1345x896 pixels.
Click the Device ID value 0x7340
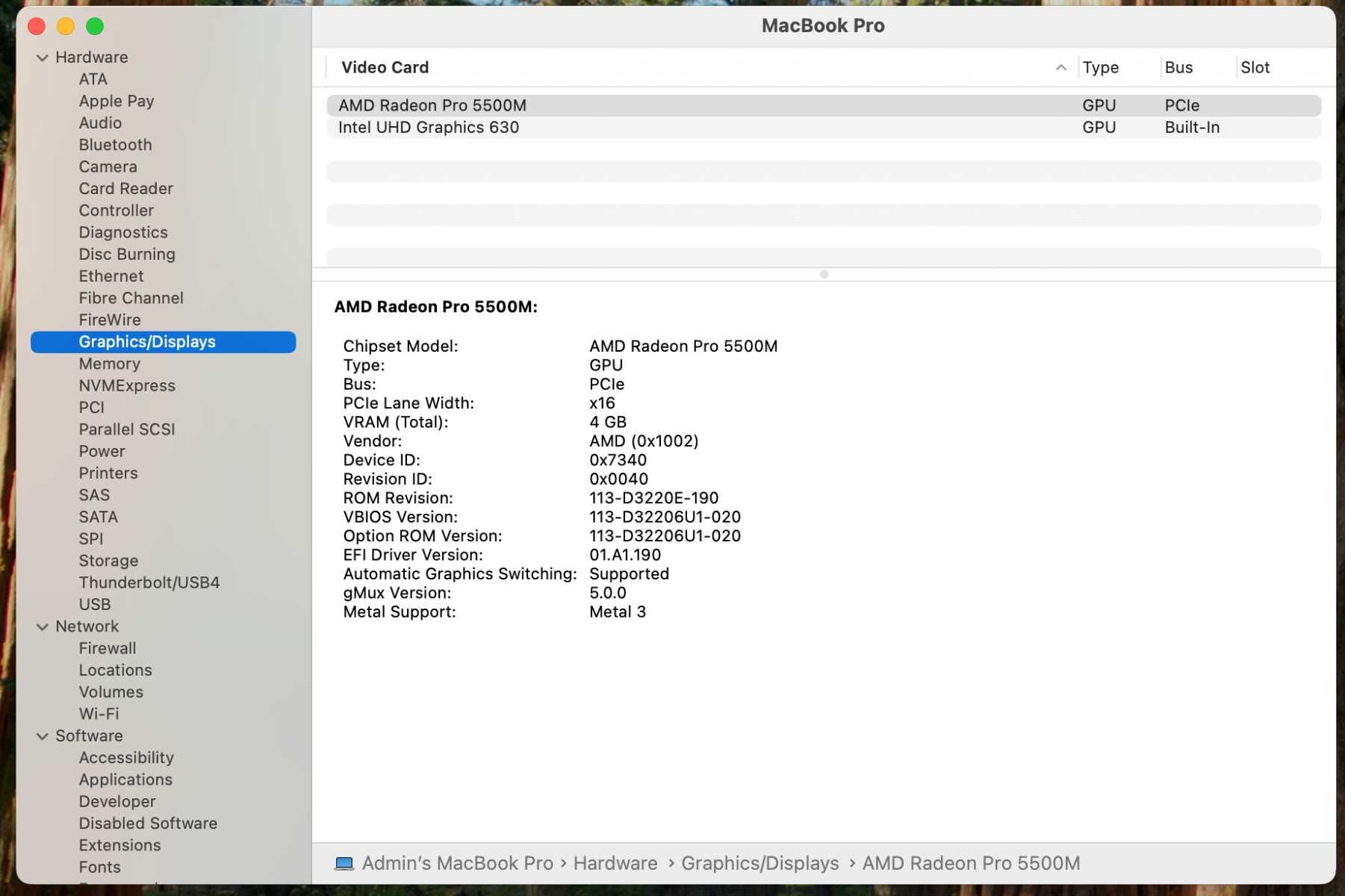[618, 461]
